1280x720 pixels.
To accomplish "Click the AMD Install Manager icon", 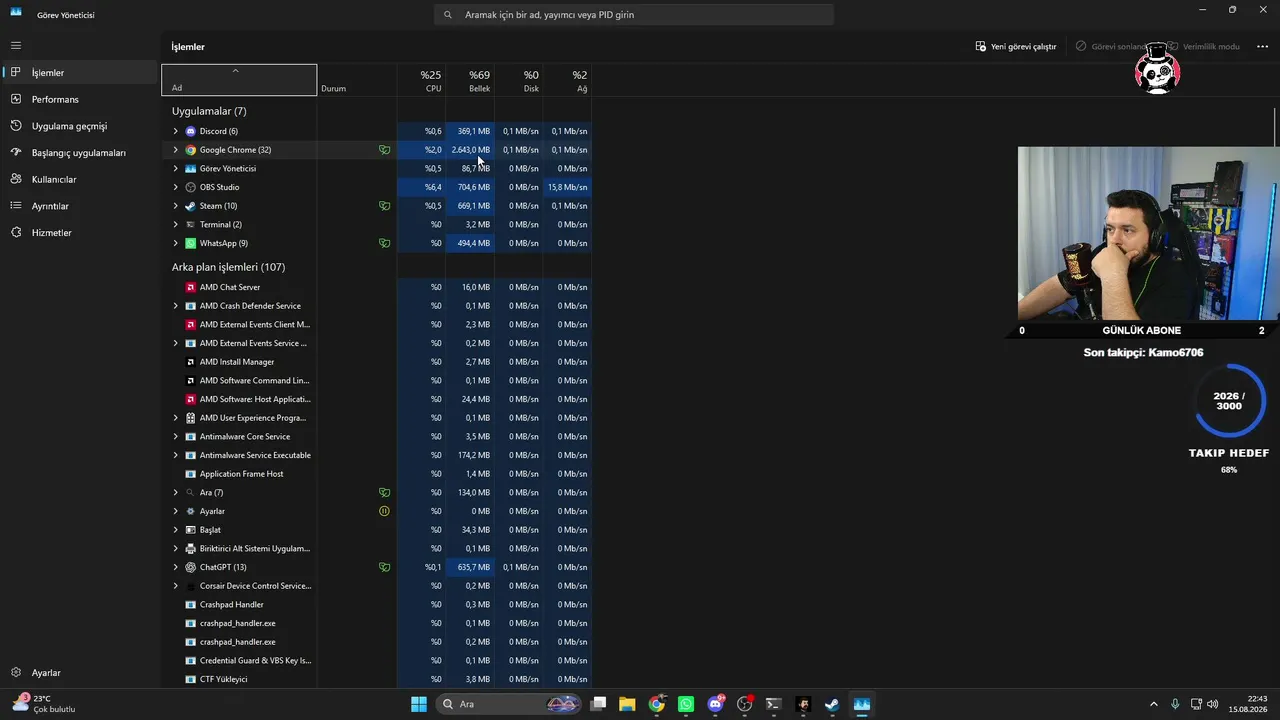I will [191, 362].
